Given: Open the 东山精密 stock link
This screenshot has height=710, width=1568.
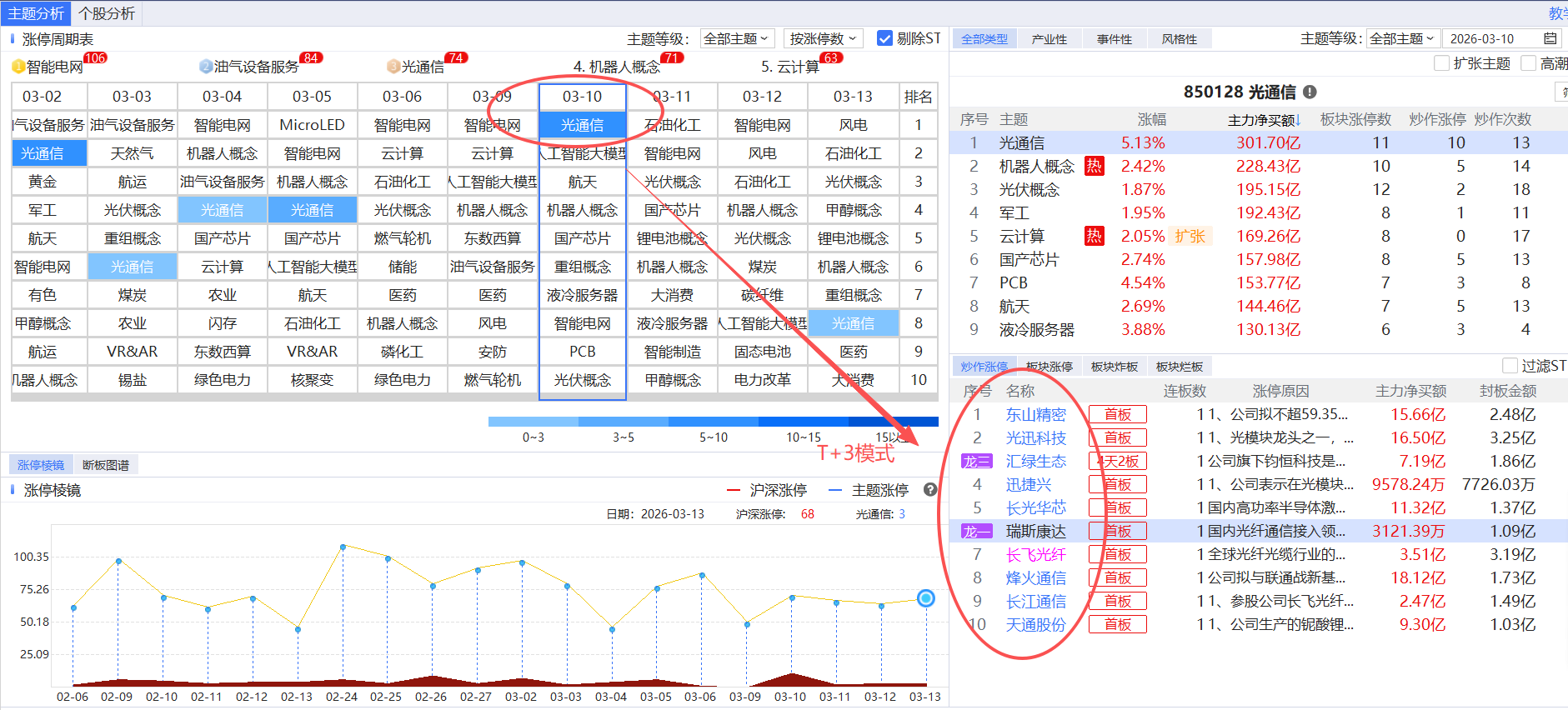Looking at the screenshot, I should click(x=1035, y=414).
